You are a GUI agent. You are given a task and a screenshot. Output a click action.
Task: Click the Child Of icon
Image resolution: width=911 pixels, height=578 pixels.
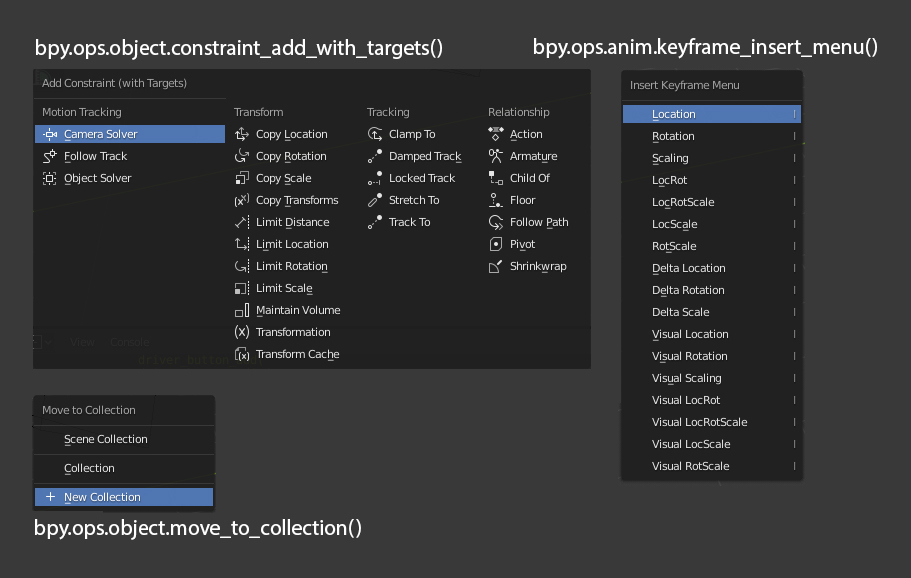tap(496, 178)
